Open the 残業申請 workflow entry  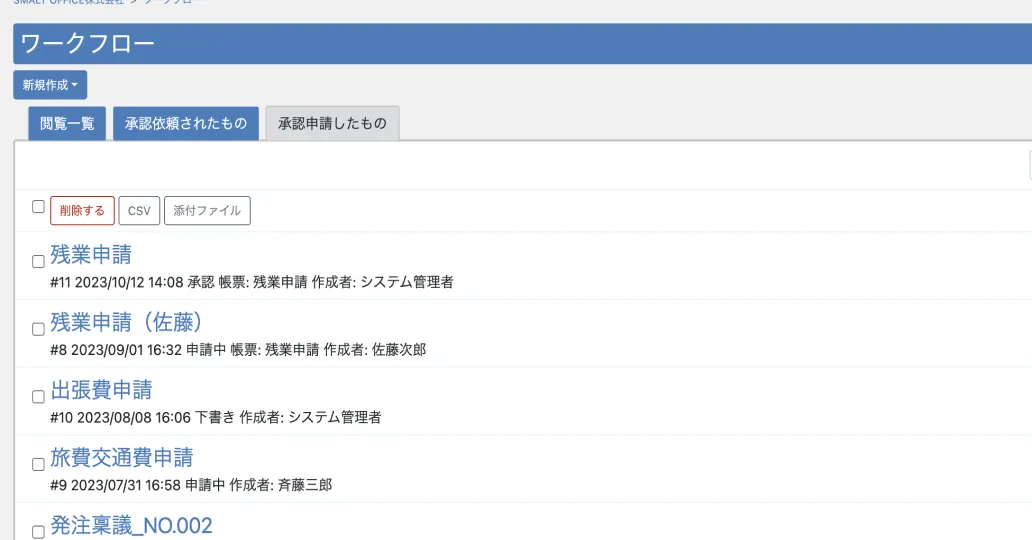(x=91, y=254)
